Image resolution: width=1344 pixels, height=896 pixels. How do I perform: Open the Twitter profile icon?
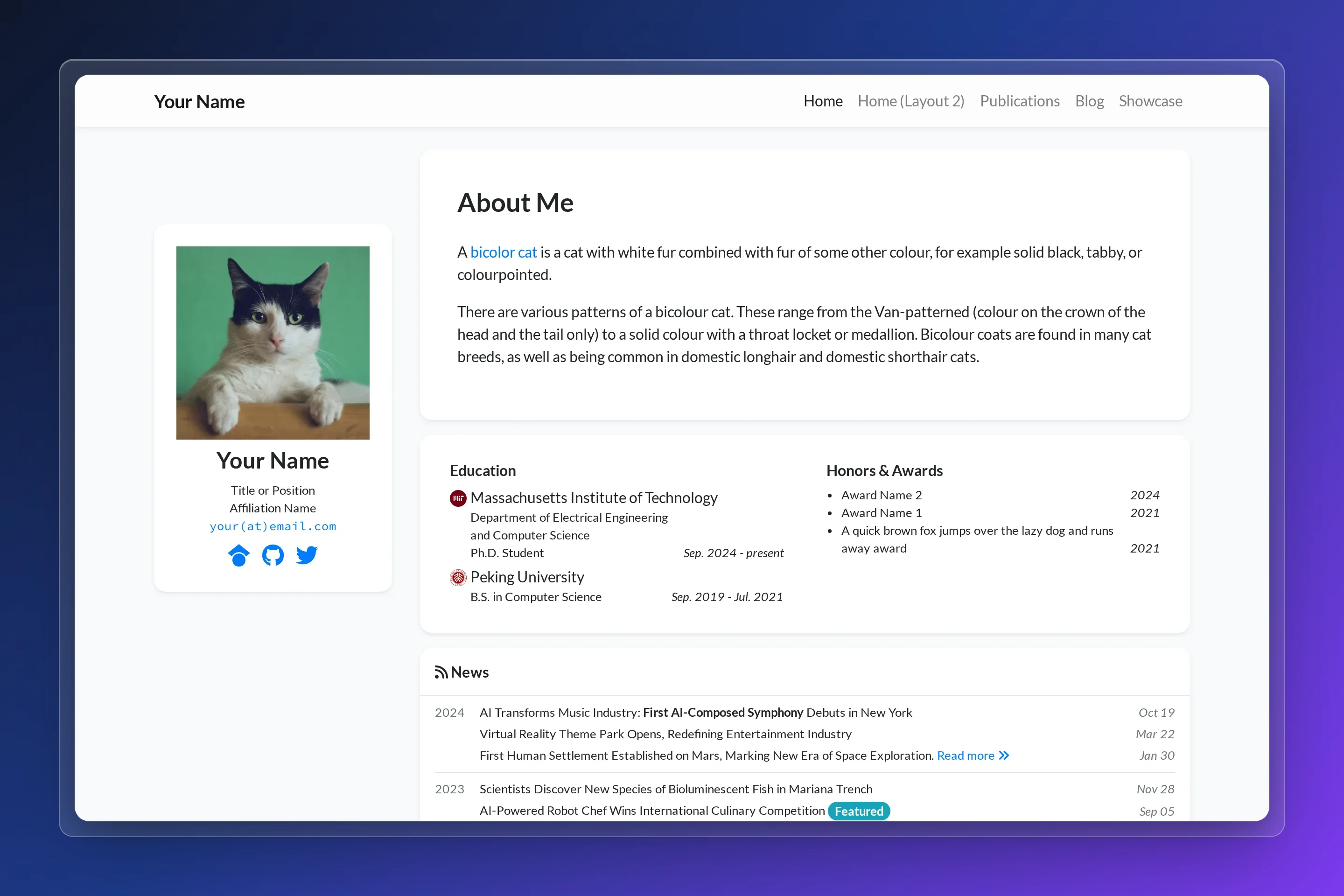coord(307,555)
